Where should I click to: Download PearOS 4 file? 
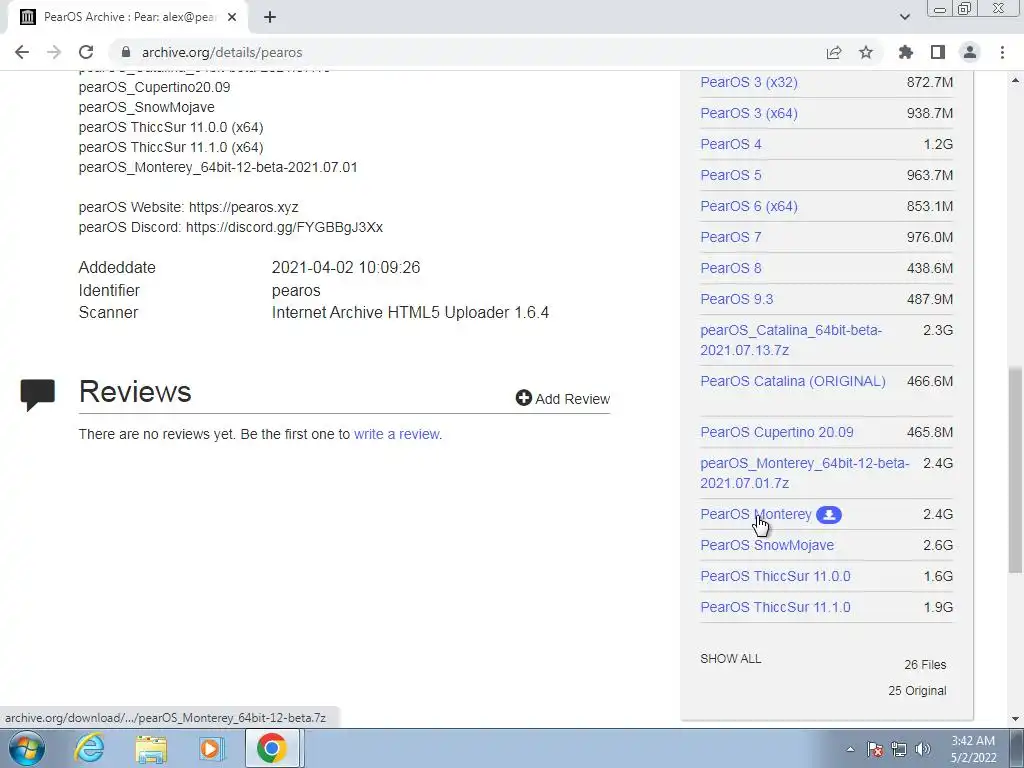click(x=731, y=144)
